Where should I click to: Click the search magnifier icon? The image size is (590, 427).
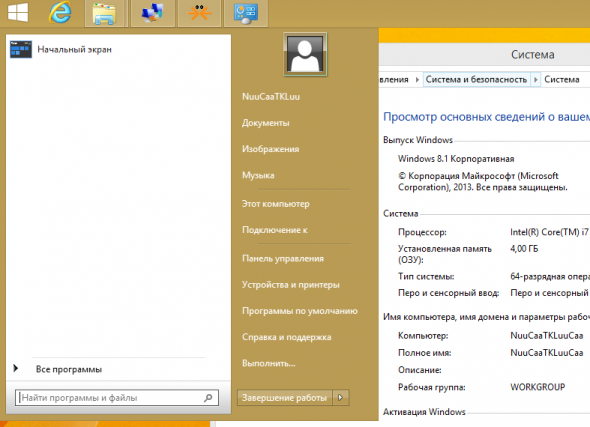208,398
